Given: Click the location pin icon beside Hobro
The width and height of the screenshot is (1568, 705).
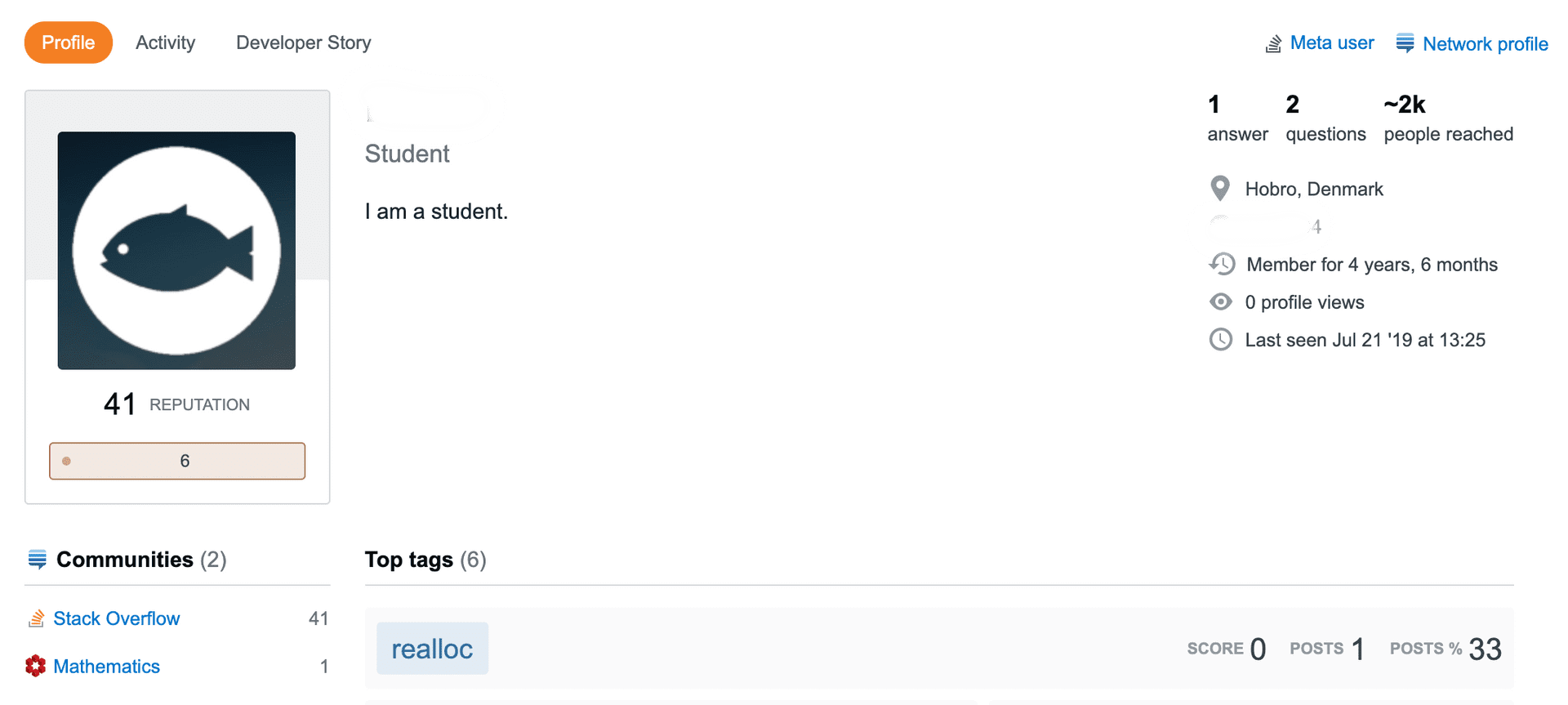Looking at the screenshot, I should (x=1220, y=189).
